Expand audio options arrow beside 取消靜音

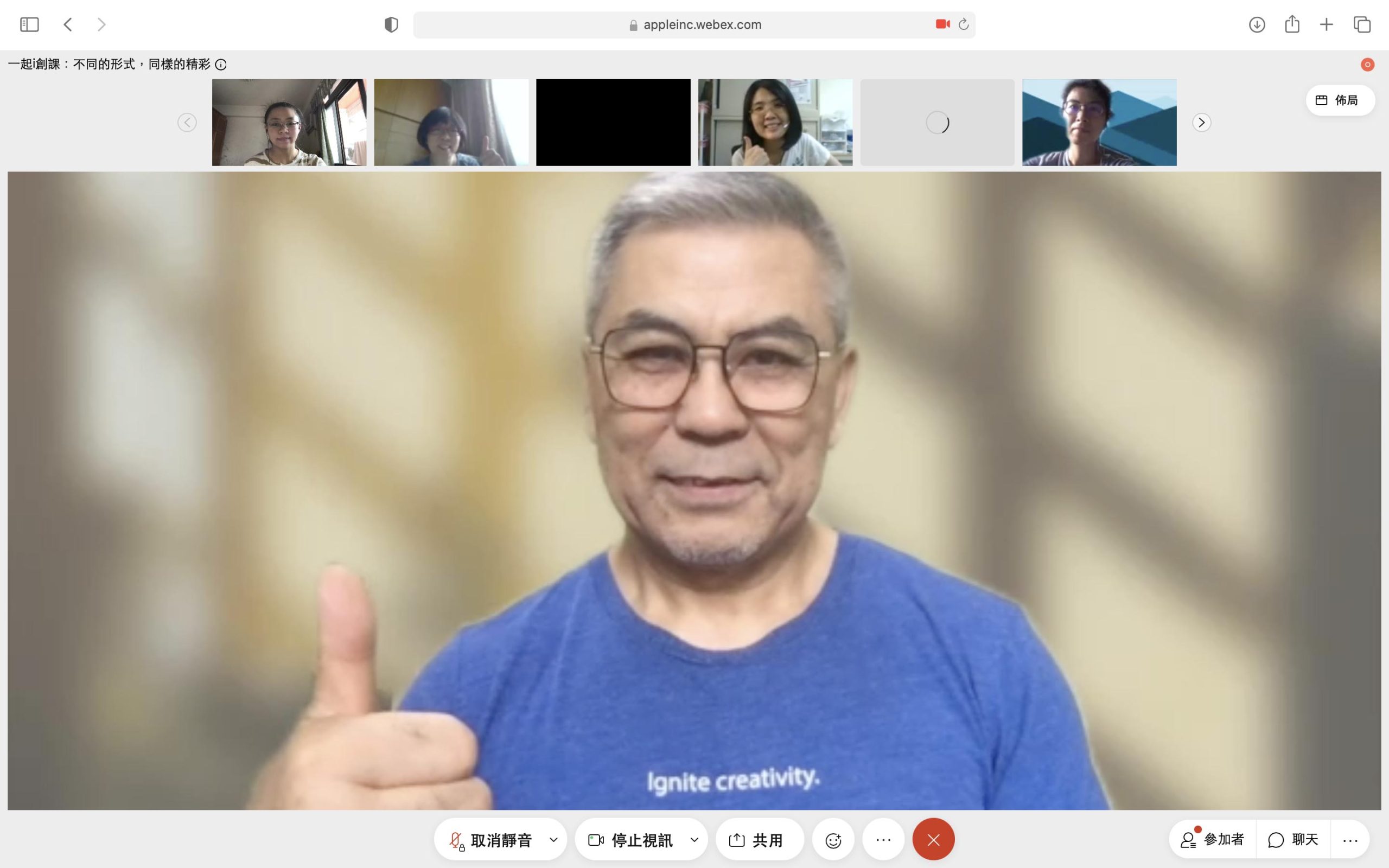(x=553, y=840)
